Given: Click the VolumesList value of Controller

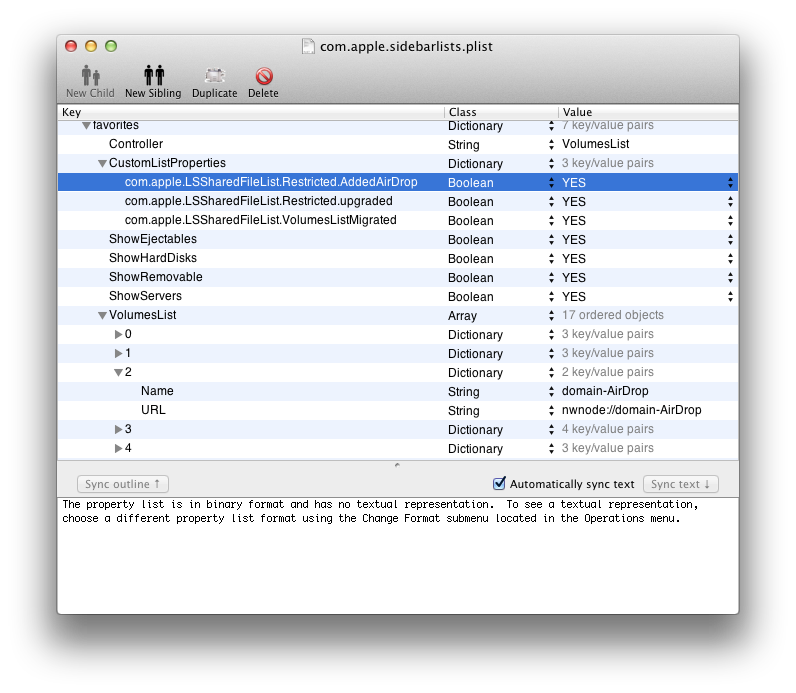Looking at the screenshot, I should [595, 144].
